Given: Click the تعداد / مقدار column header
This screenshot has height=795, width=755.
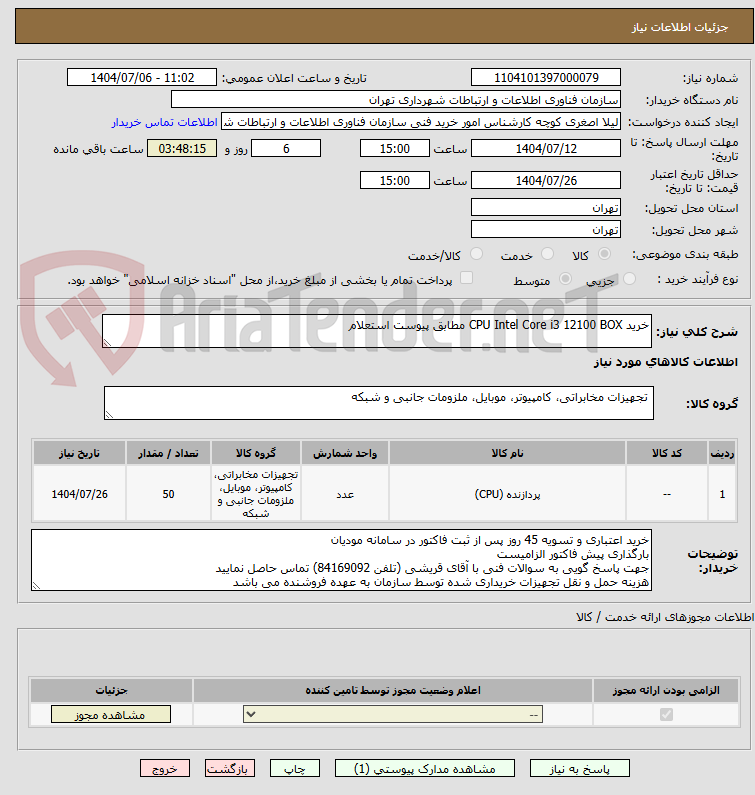Looking at the screenshot, I should click(168, 453).
